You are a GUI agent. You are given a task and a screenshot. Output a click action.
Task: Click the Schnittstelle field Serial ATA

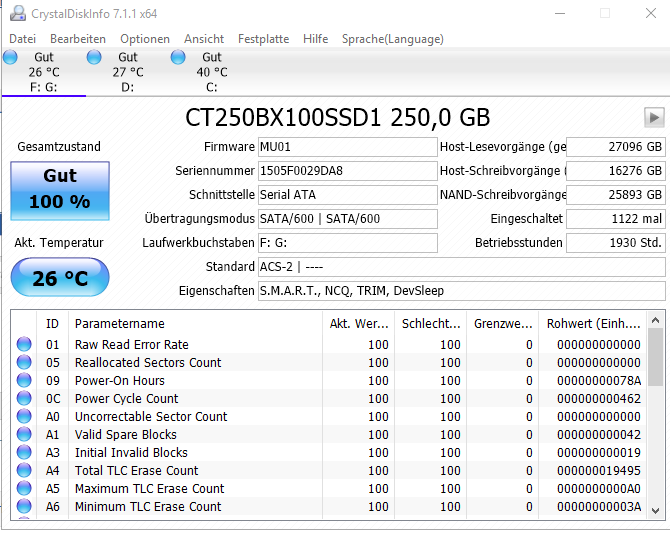point(348,195)
